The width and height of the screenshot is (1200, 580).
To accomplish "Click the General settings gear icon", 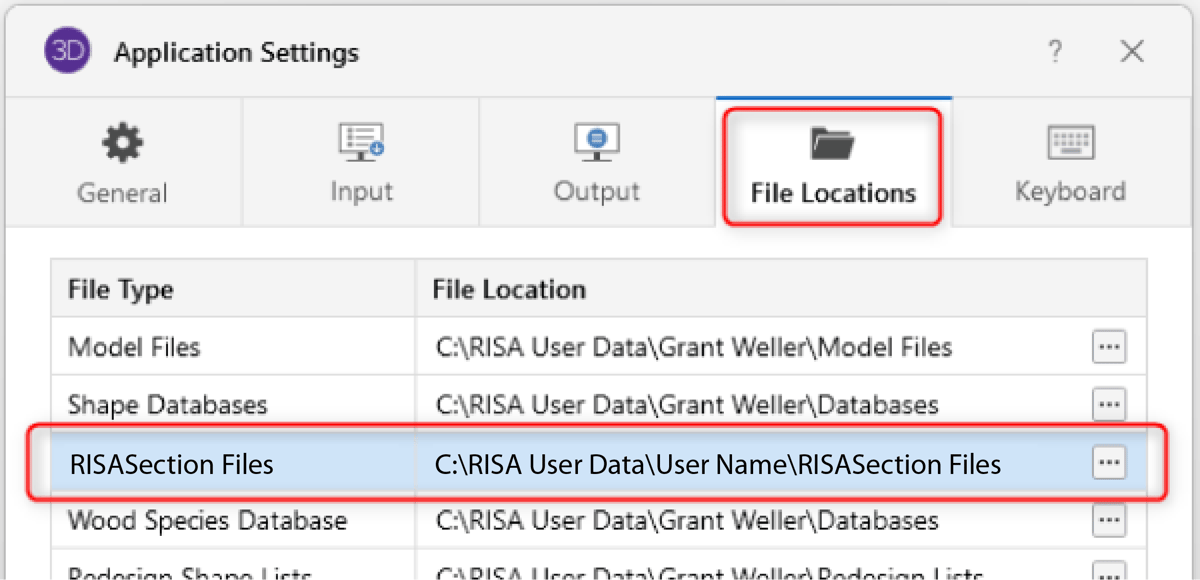I will pyautogui.click(x=122, y=142).
